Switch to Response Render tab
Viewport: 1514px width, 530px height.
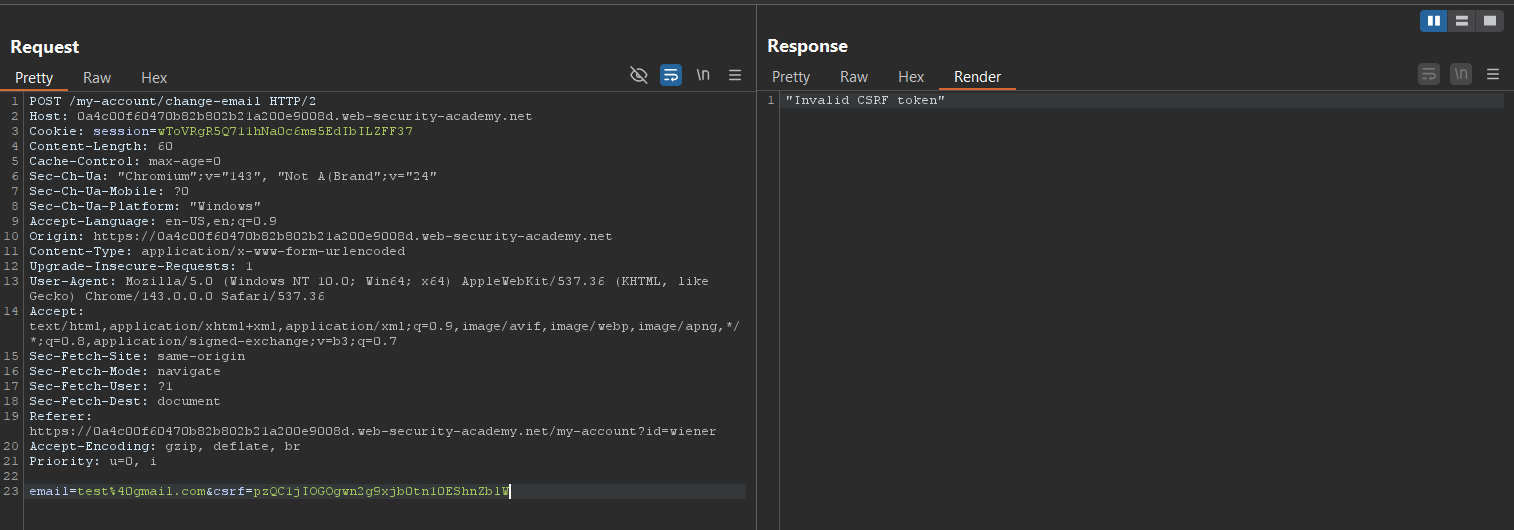coord(977,76)
